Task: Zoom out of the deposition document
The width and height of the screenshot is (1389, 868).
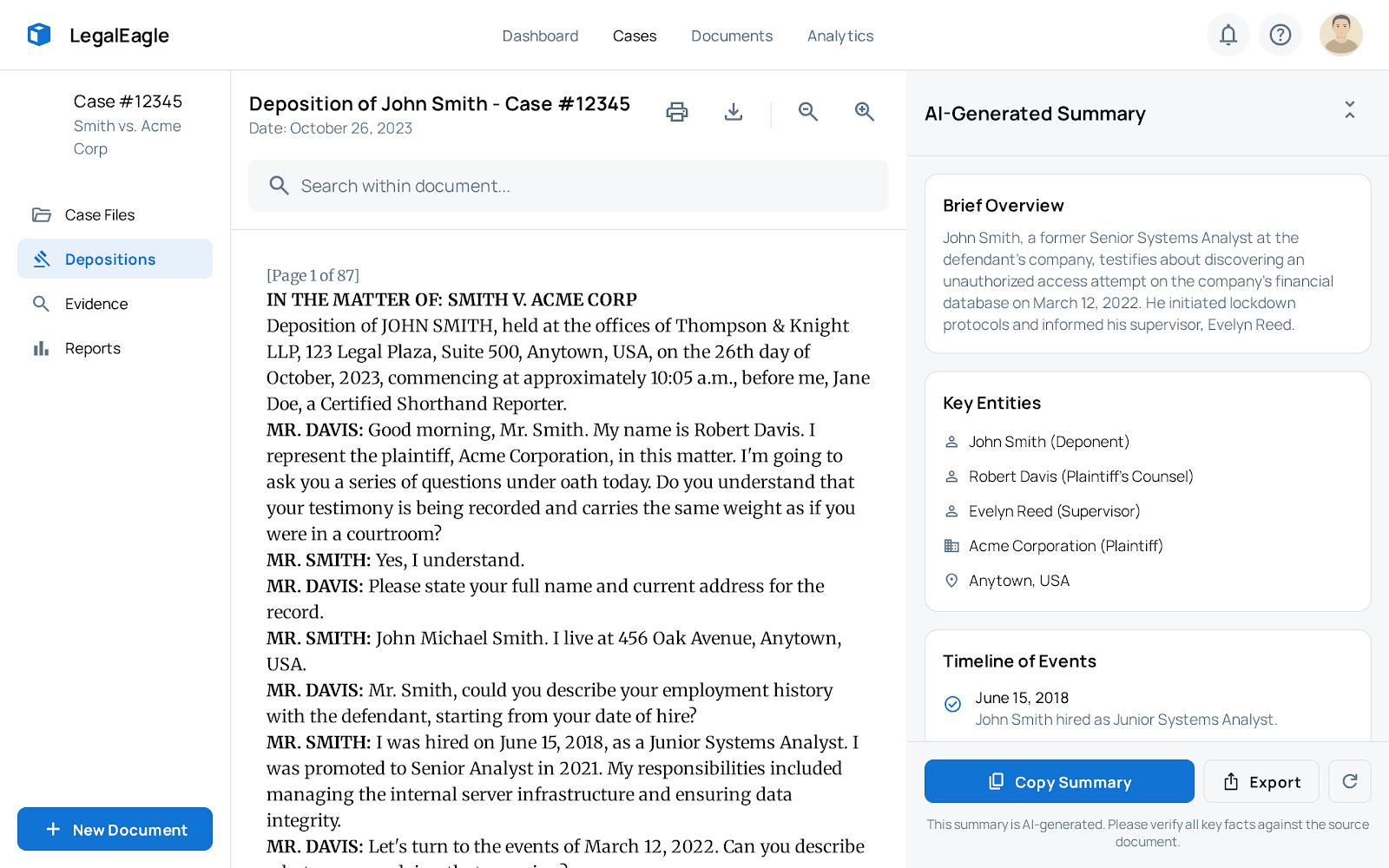Action: click(808, 112)
